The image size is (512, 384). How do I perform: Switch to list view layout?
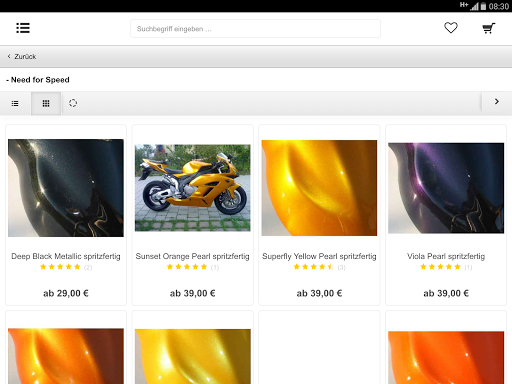(x=15, y=103)
